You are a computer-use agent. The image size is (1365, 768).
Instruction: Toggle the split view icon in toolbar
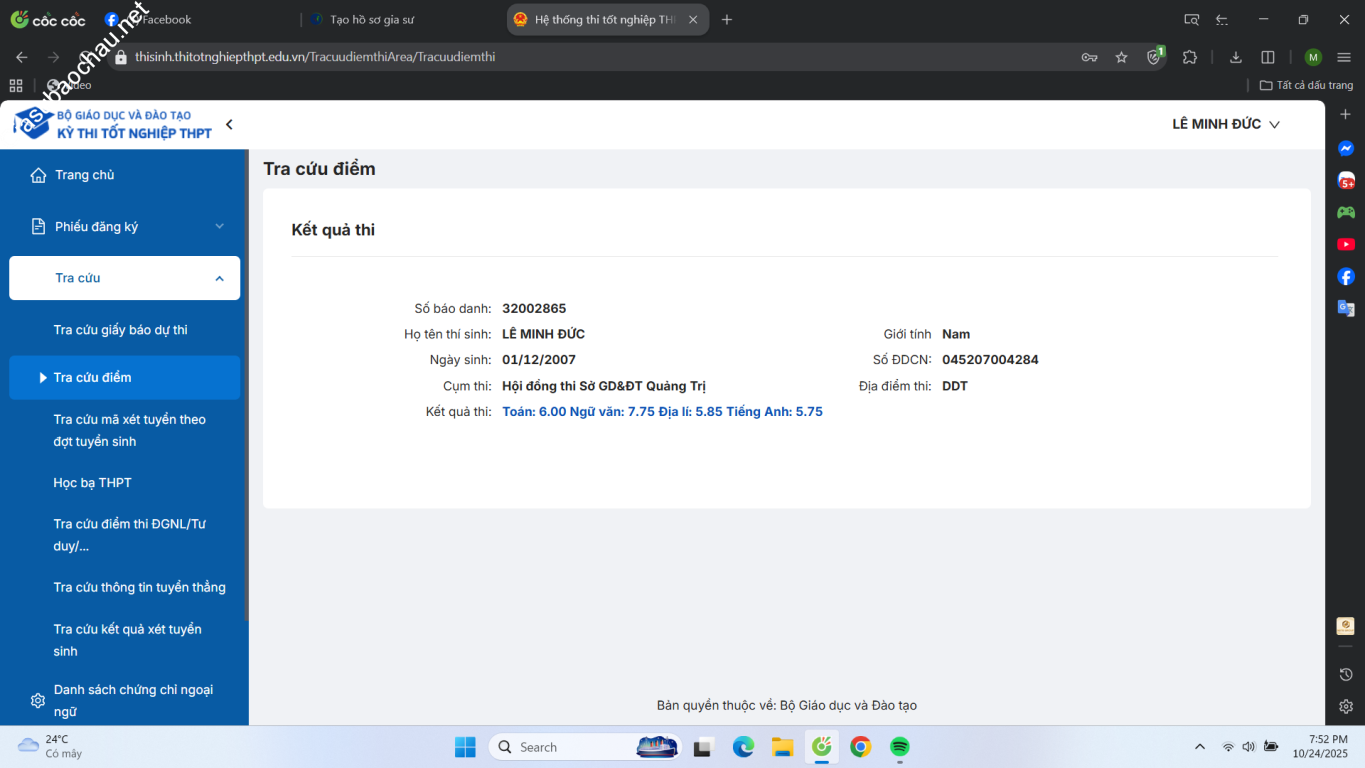(1268, 57)
